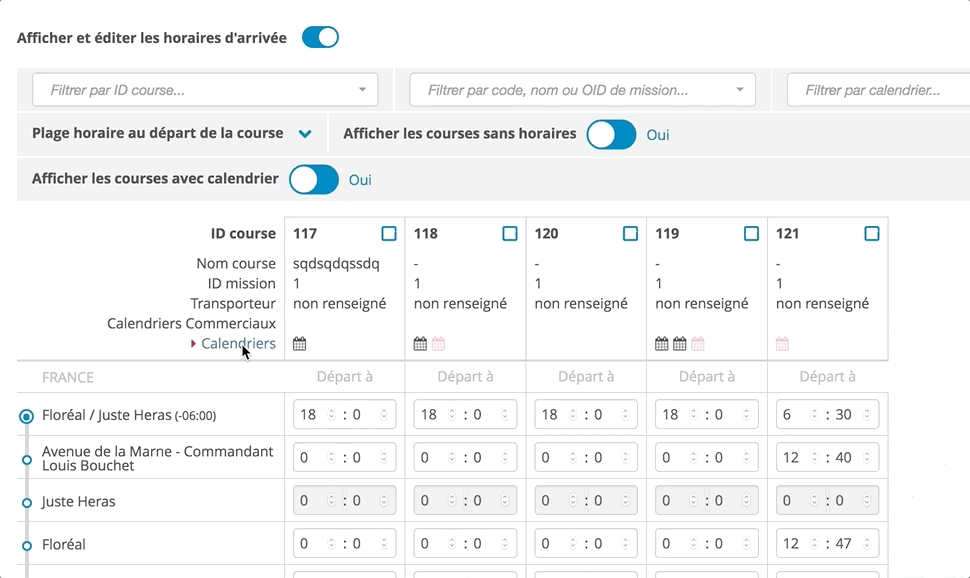Image resolution: width=970 pixels, height=578 pixels.
Task: Click the first calendar icon under course 119
Action: tap(661, 344)
